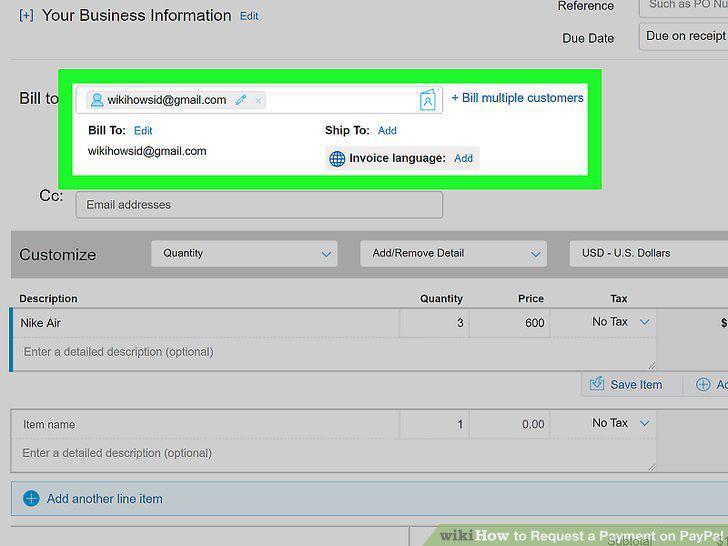Click the Item name field
Image resolution: width=728 pixels, height=546 pixels.
tap(206, 424)
